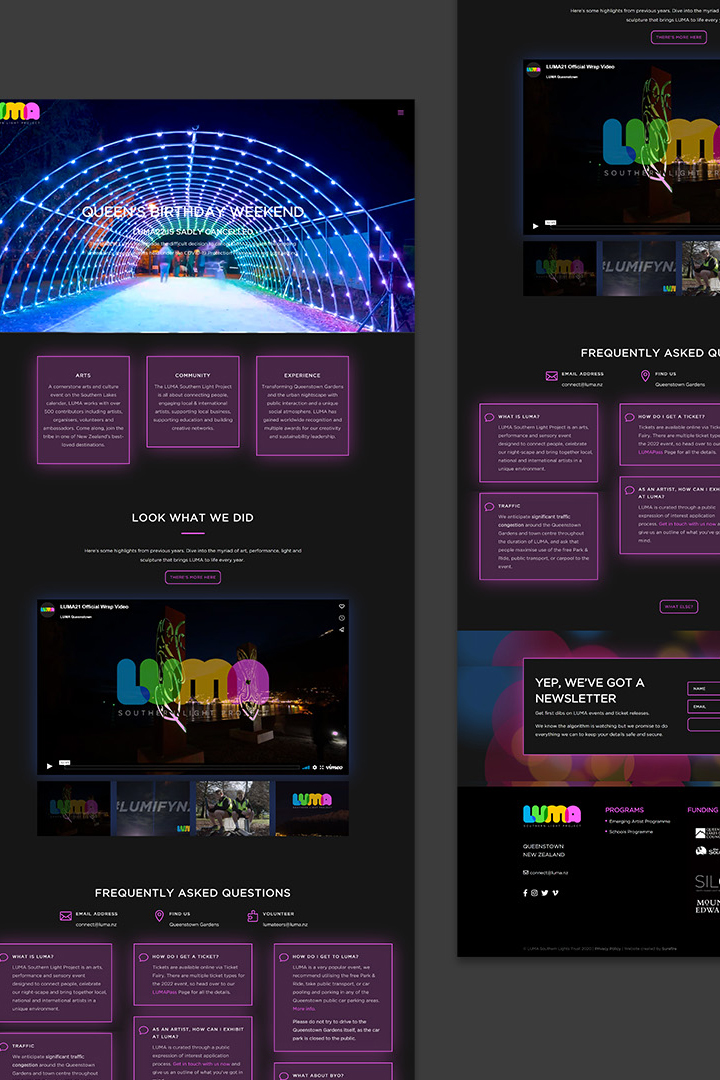The image size is (720, 1080).
Task: Enter fullscreen on the Vimeo player
Action: 322,767
